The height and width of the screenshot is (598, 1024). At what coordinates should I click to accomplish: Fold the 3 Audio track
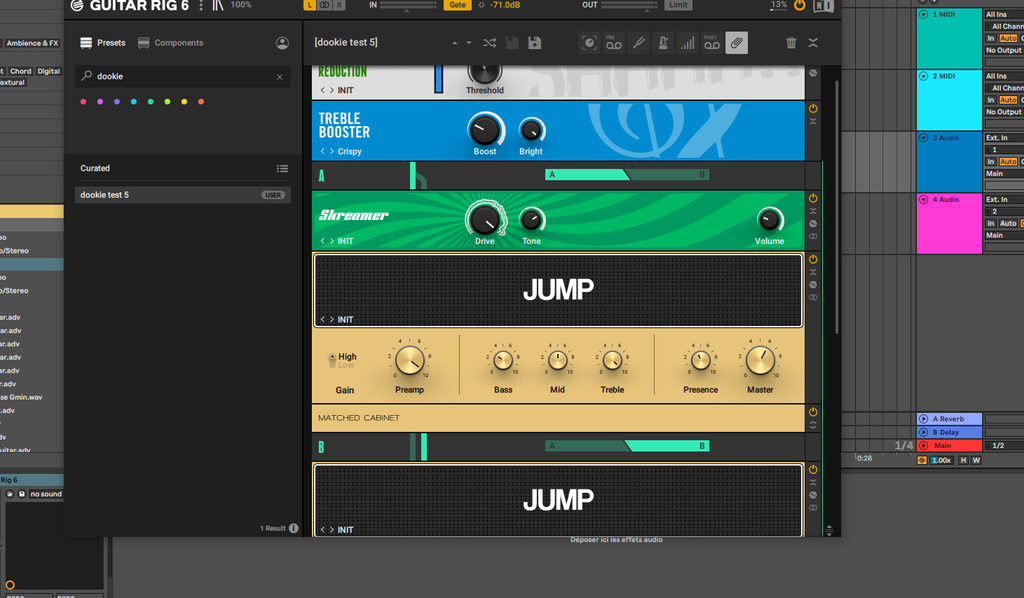(x=923, y=138)
